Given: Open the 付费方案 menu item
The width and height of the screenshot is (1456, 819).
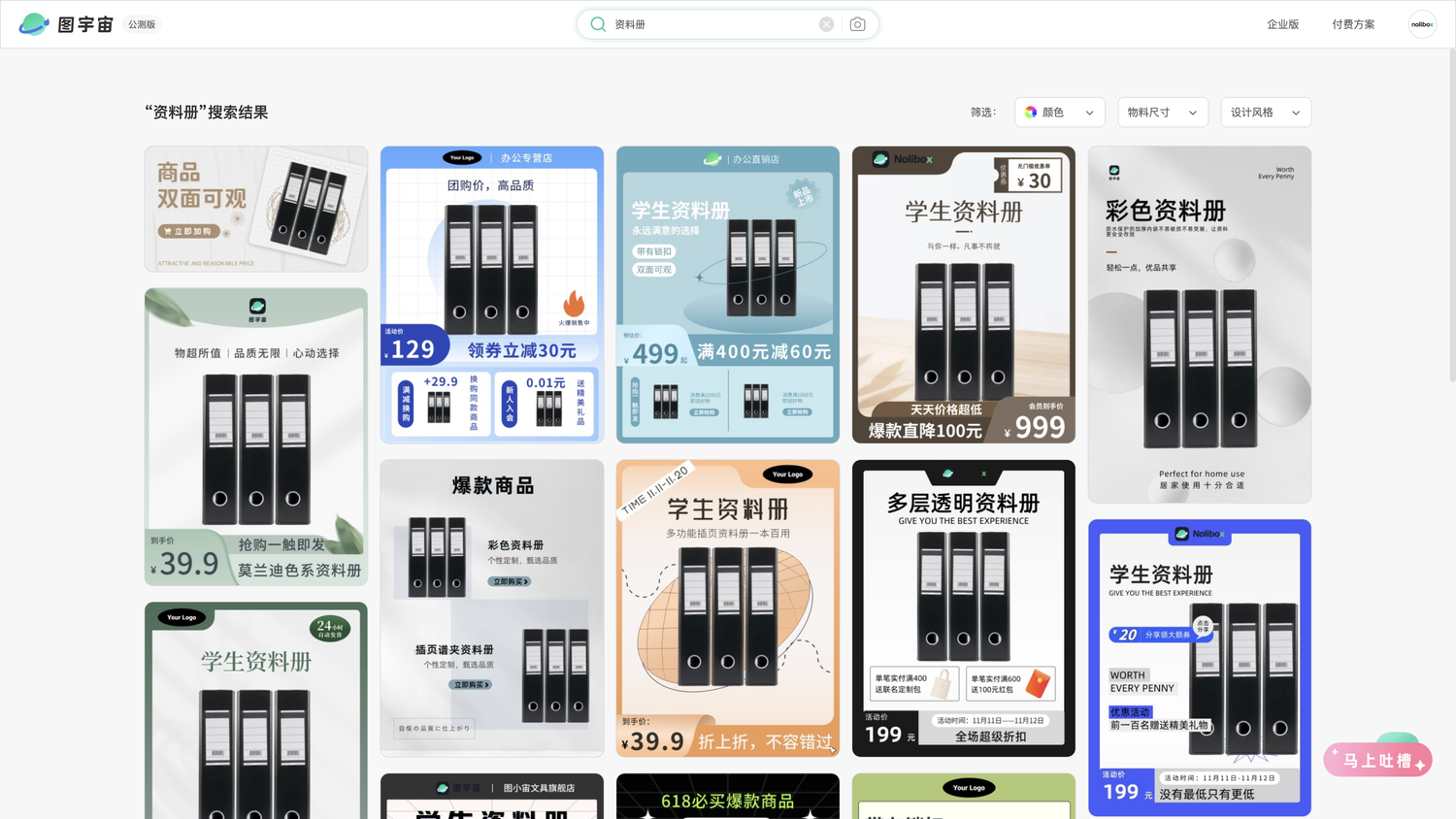Looking at the screenshot, I should pyautogui.click(x=1353, y=24).
